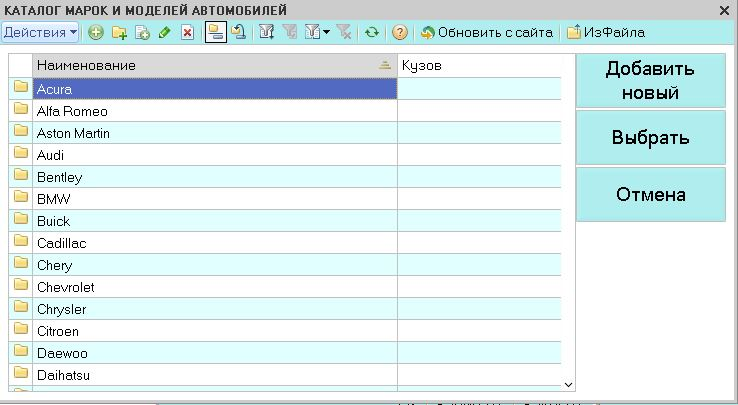Click the Добавить новый button
738x405 pixels.
point(650,81)
